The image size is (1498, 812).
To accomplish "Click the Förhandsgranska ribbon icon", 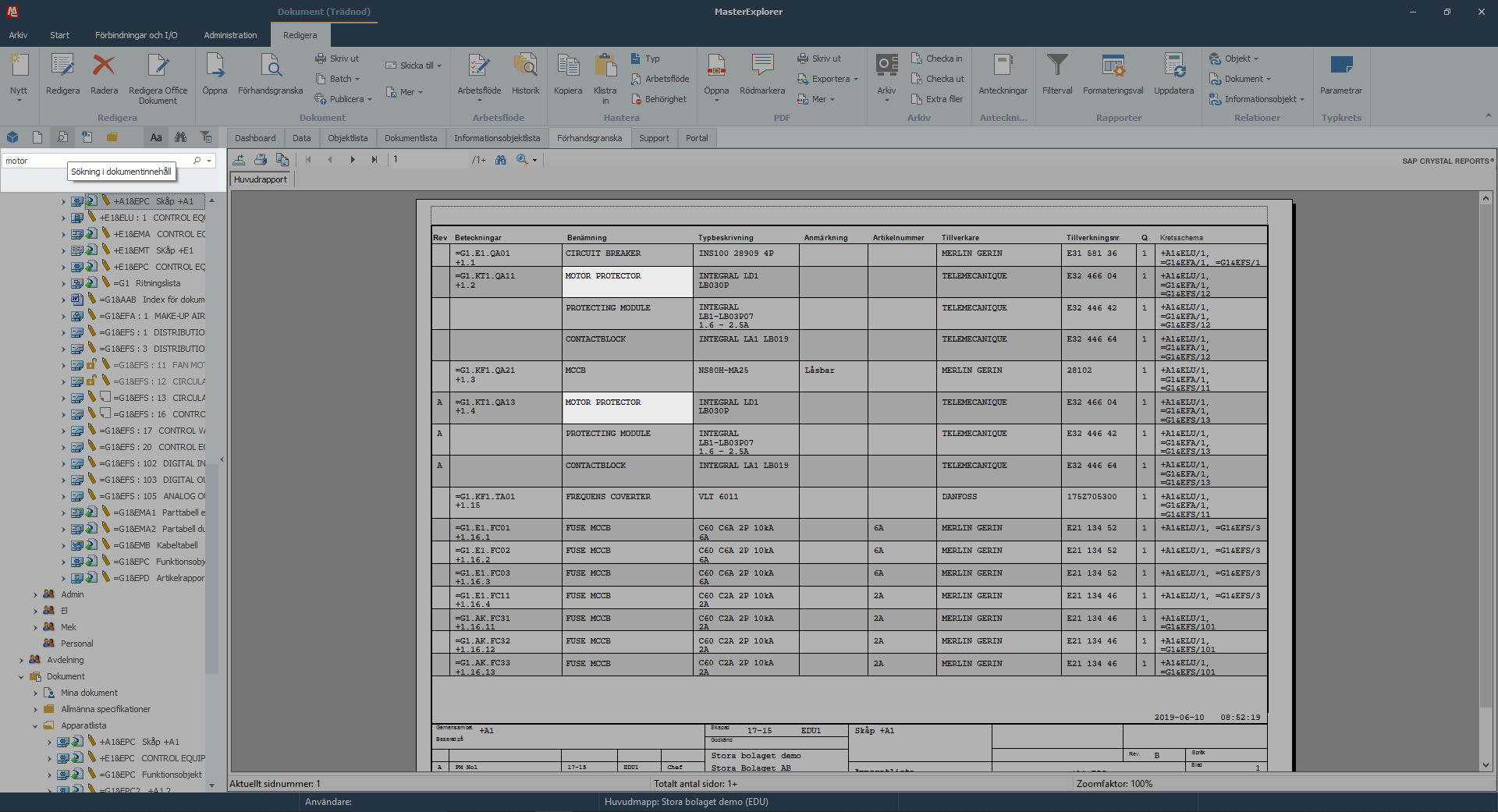I will pyautogui.click(x=270, y=66).
